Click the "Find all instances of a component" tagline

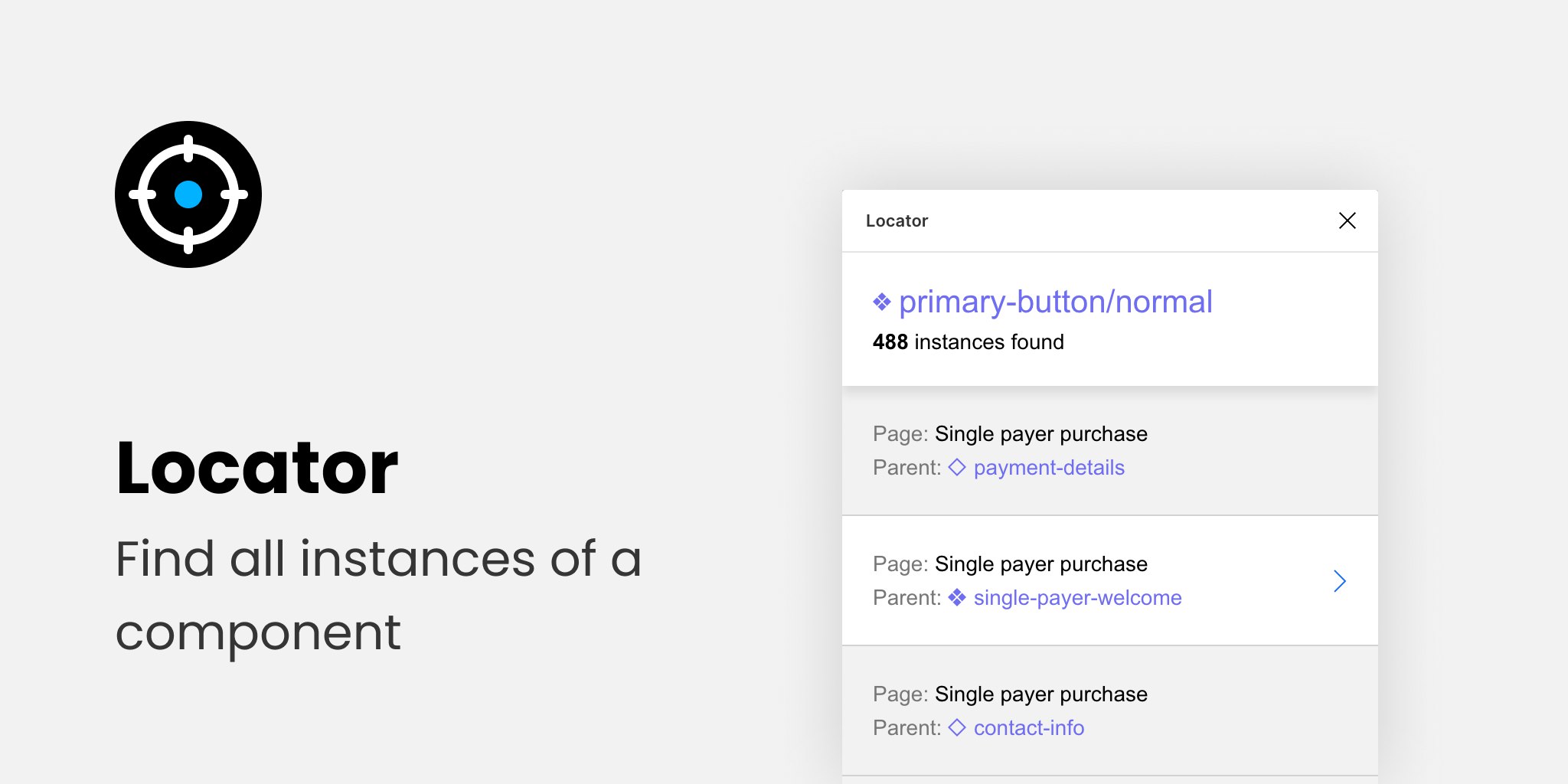pos(378,595)
